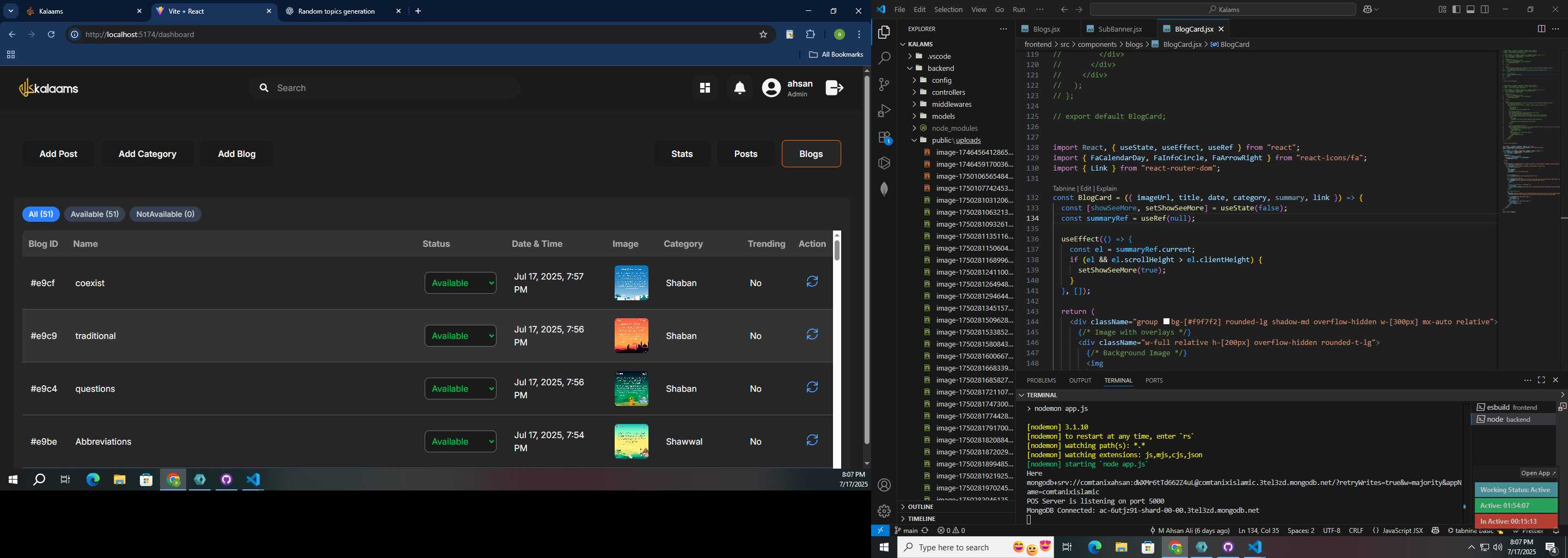Click VS Code go back arrow
This screenshot has width=1568, height=558.
pos(1064,10)
